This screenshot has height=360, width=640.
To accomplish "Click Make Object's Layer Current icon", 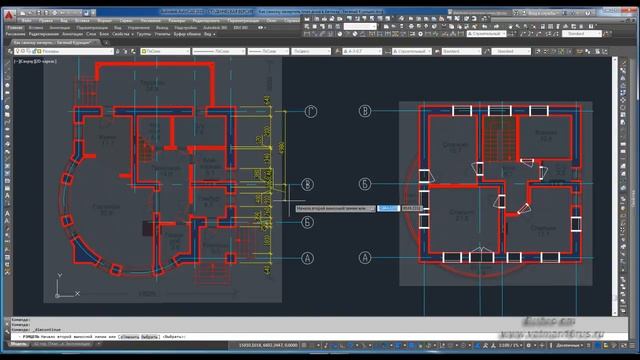I will click(x=118, y=51).
